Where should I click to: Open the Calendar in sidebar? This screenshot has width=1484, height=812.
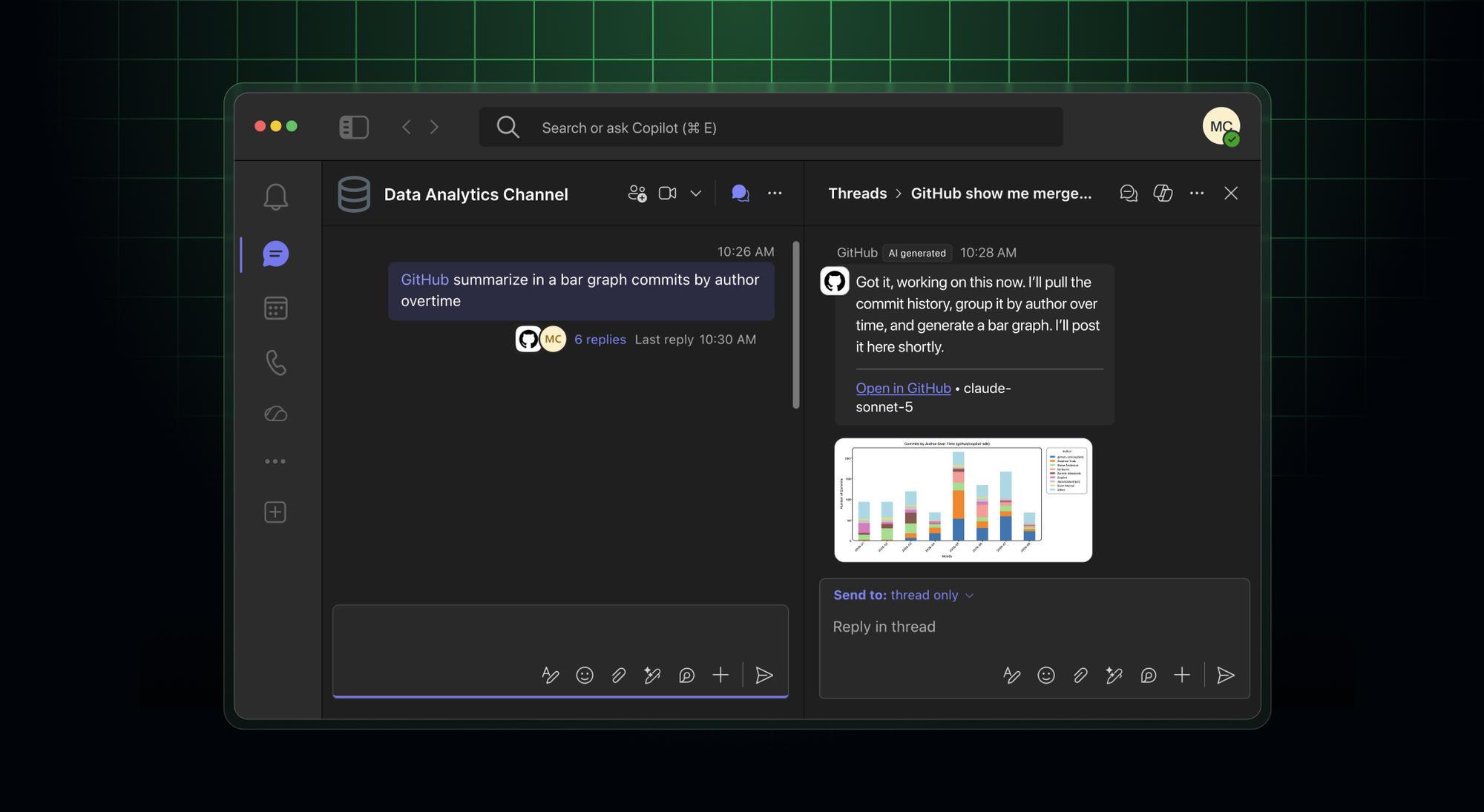point(275,308)
